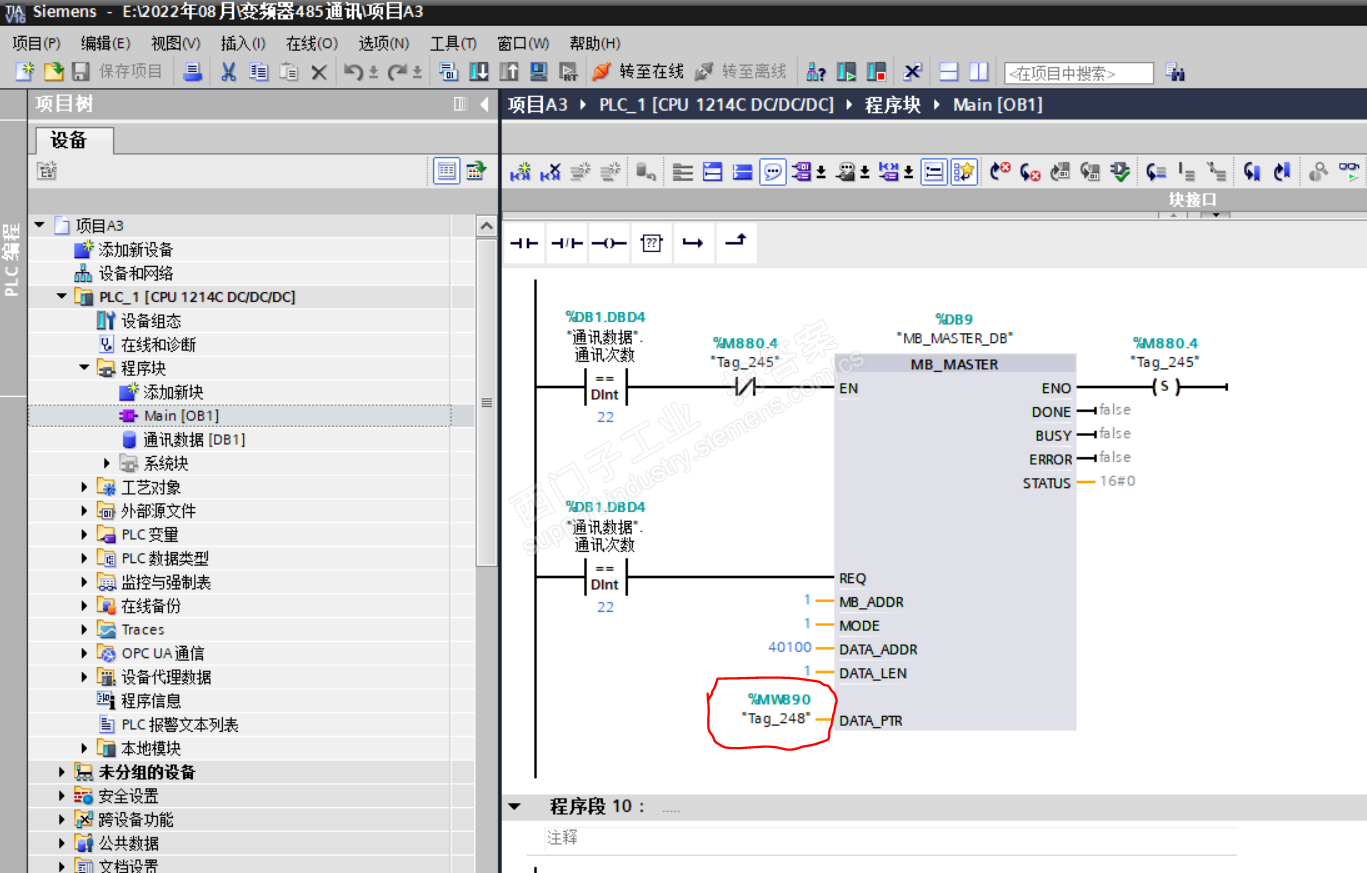Insert an output coil instruction
This screenshot has width=1367, height=873.
tap(609, 243)
